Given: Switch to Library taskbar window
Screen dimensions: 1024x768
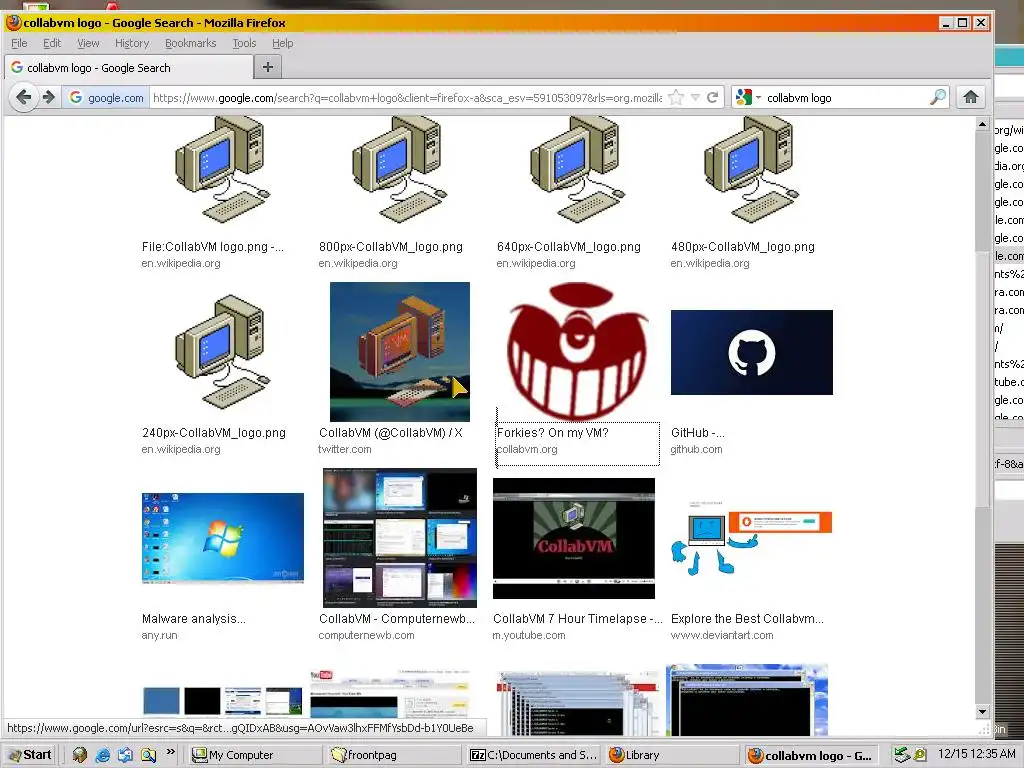Looking at the screenshot, I should (x=671, y=756).
